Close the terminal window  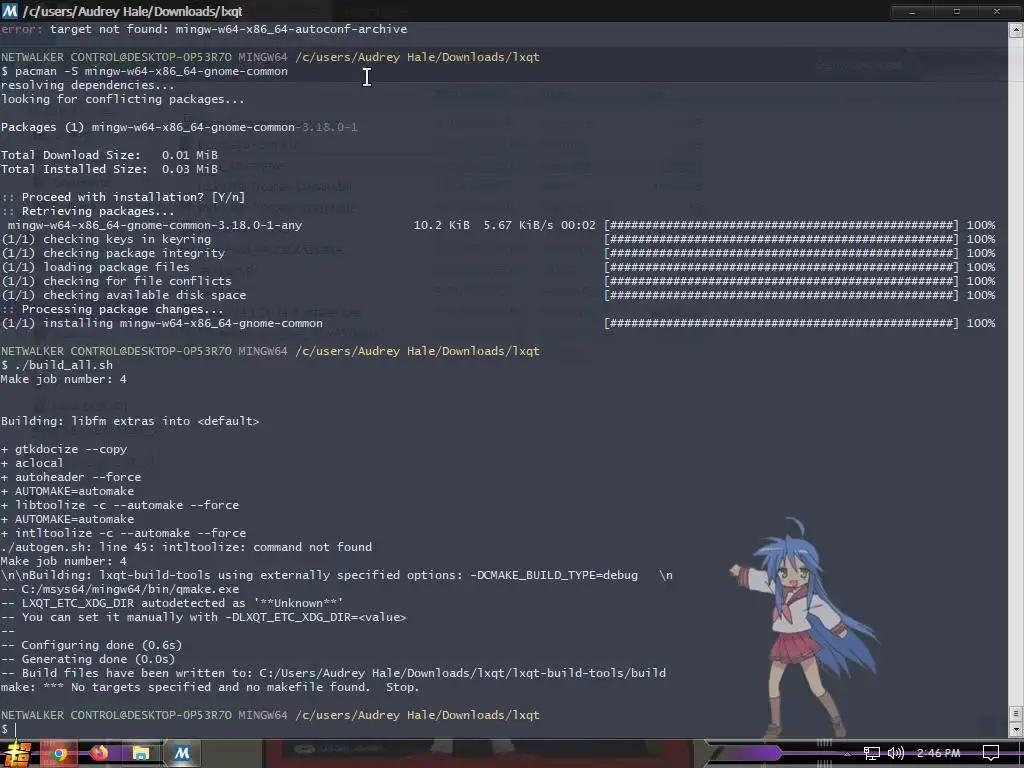[x=997, y=12]
